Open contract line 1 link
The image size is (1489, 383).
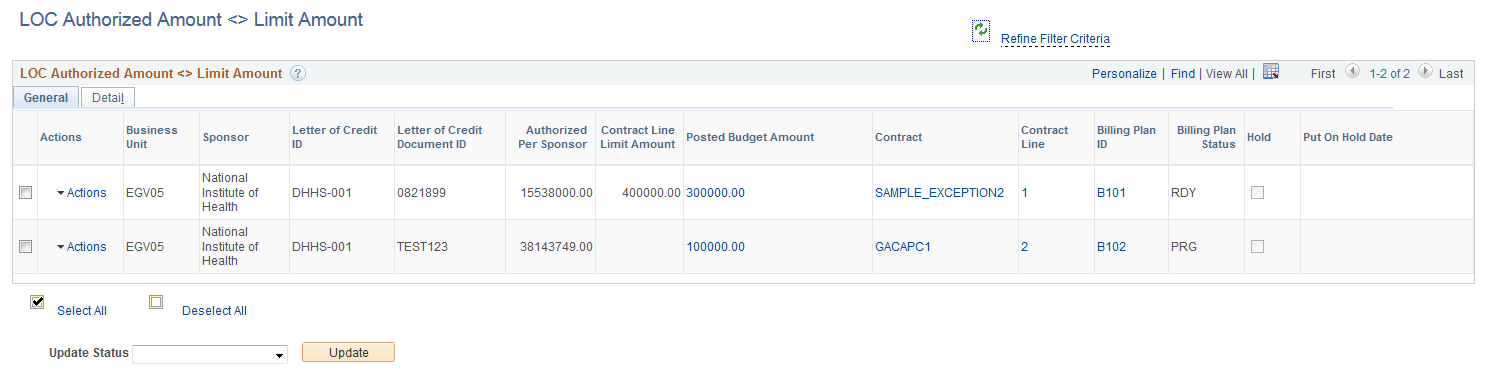point(1024,193)
